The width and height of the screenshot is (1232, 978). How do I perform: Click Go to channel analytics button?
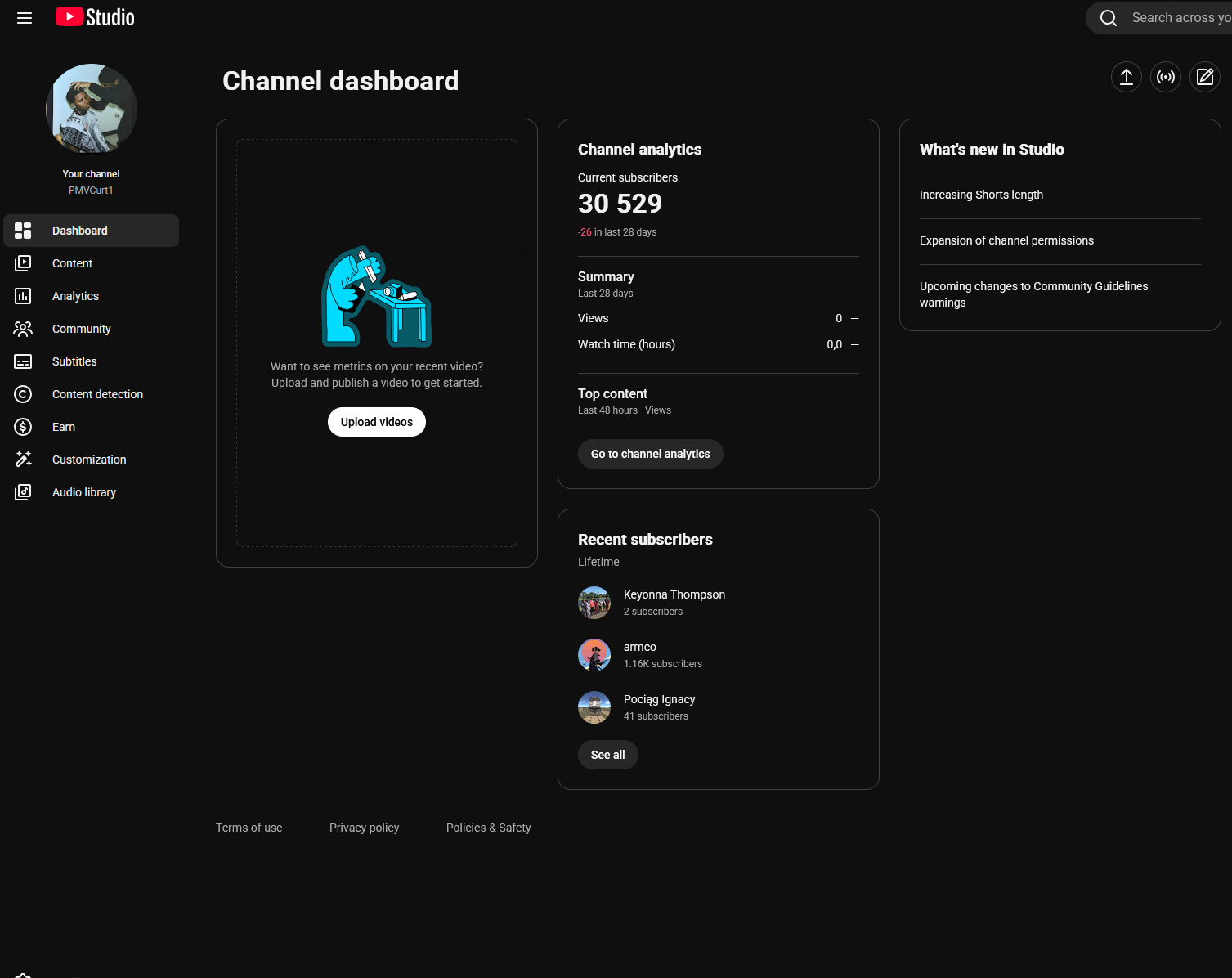pyautogui.click(x=651, y=454)
